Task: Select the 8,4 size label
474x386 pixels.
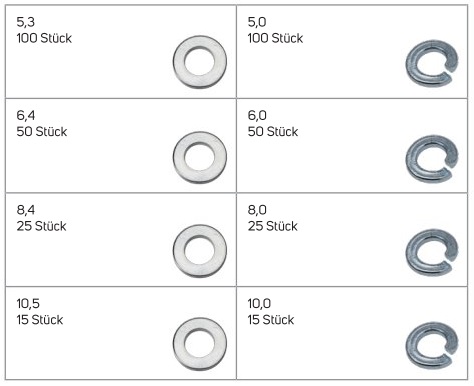Action: point(26,210)
